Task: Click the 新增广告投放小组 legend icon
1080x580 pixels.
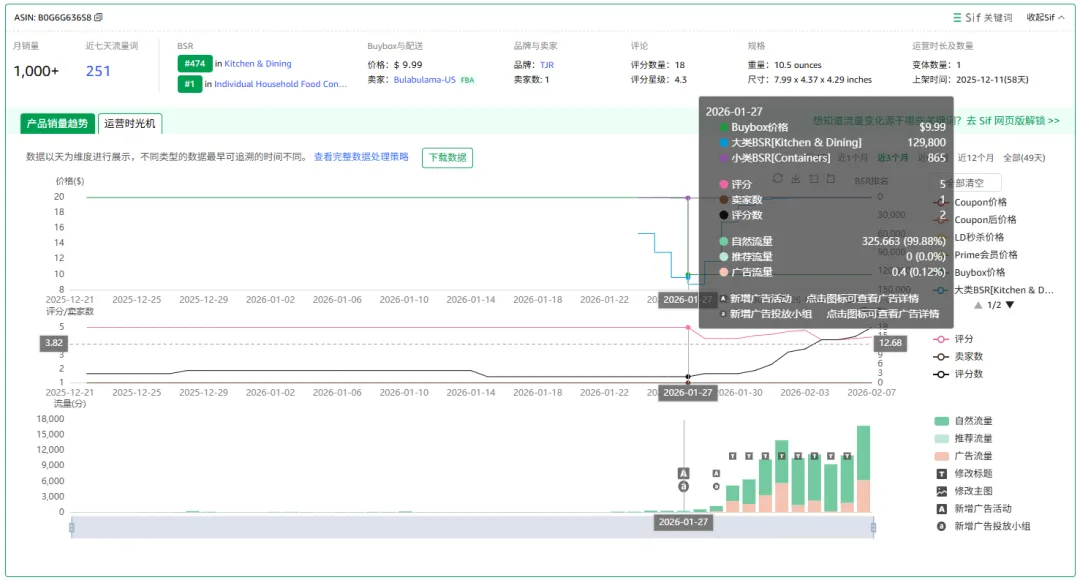Action: tap(941, 526)
